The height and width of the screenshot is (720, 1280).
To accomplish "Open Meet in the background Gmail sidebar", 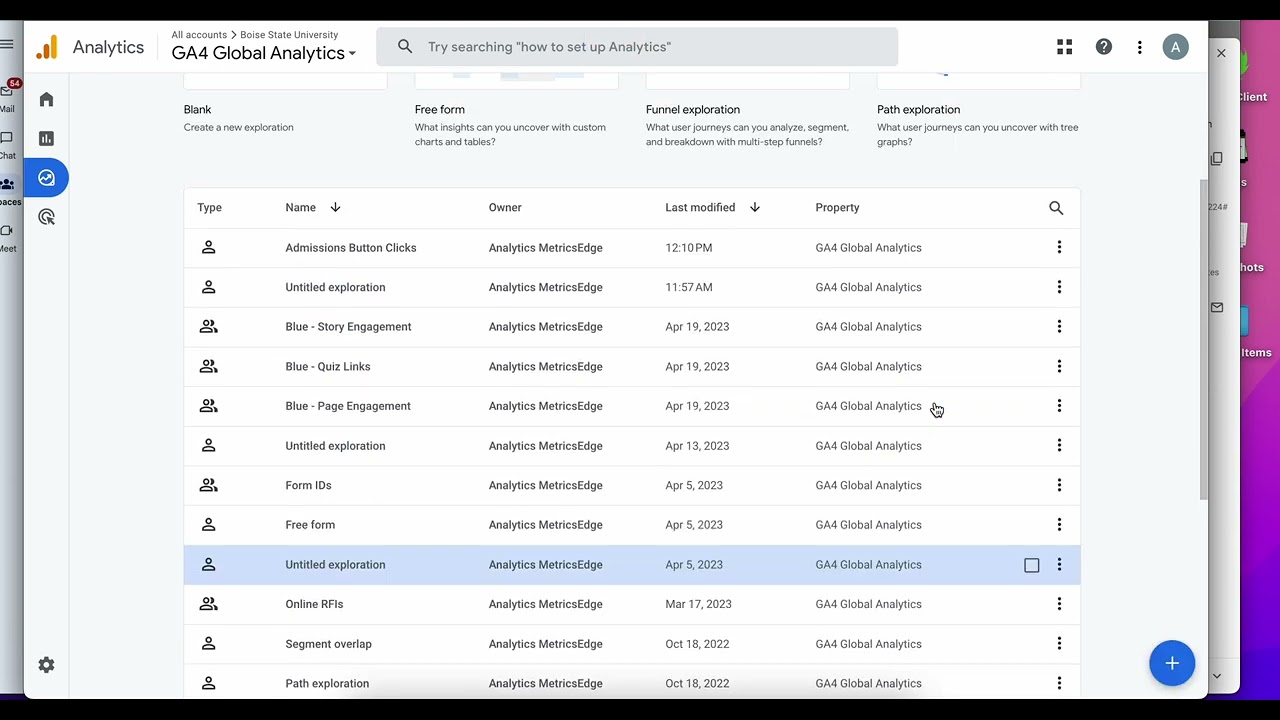I will pos(7,238).
